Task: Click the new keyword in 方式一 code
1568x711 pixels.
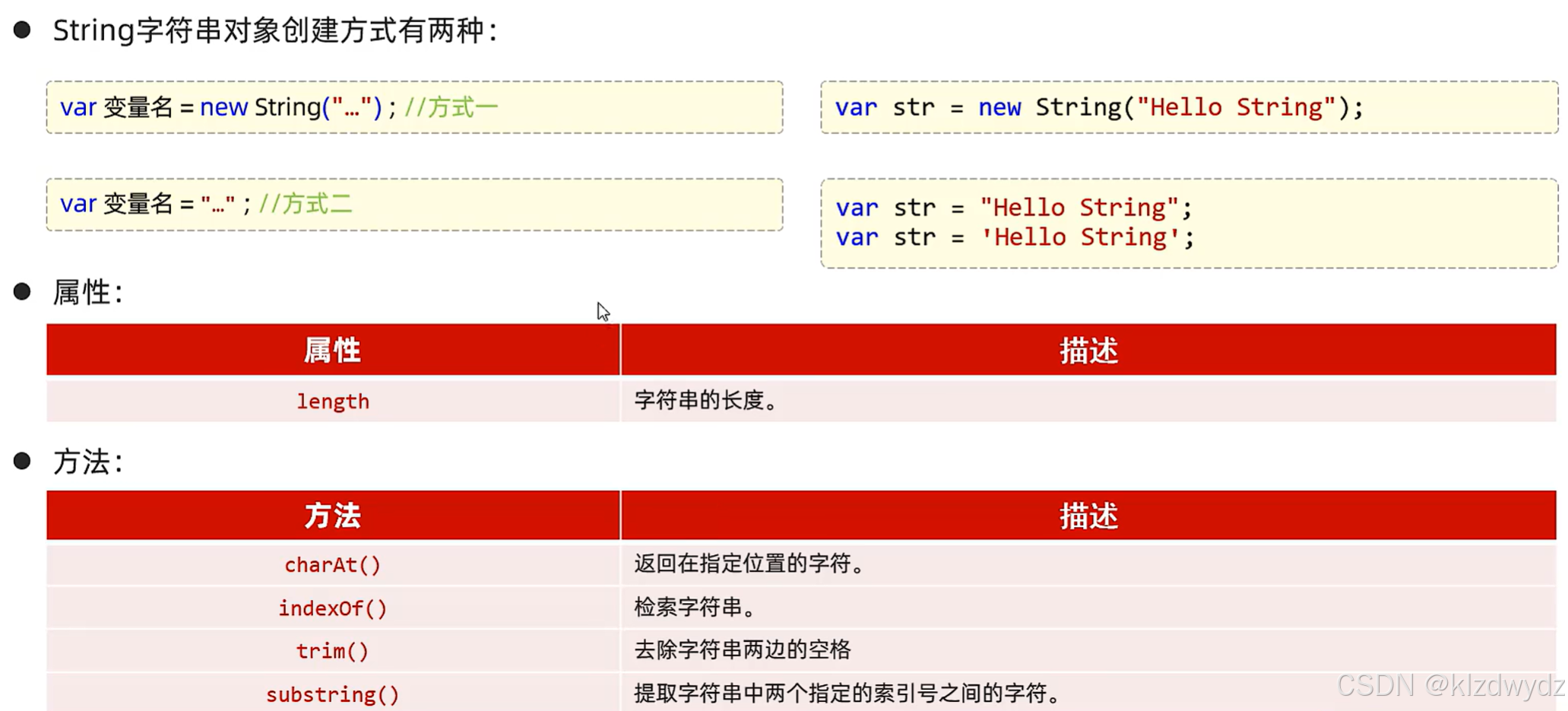Action: (x=223, y=107)
